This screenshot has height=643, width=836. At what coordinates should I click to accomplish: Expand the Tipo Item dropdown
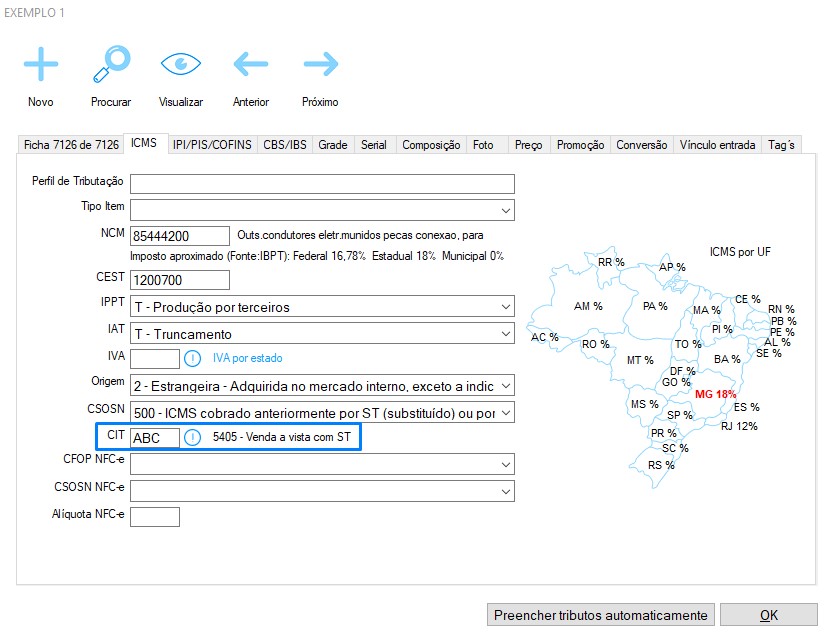point(505,210)
